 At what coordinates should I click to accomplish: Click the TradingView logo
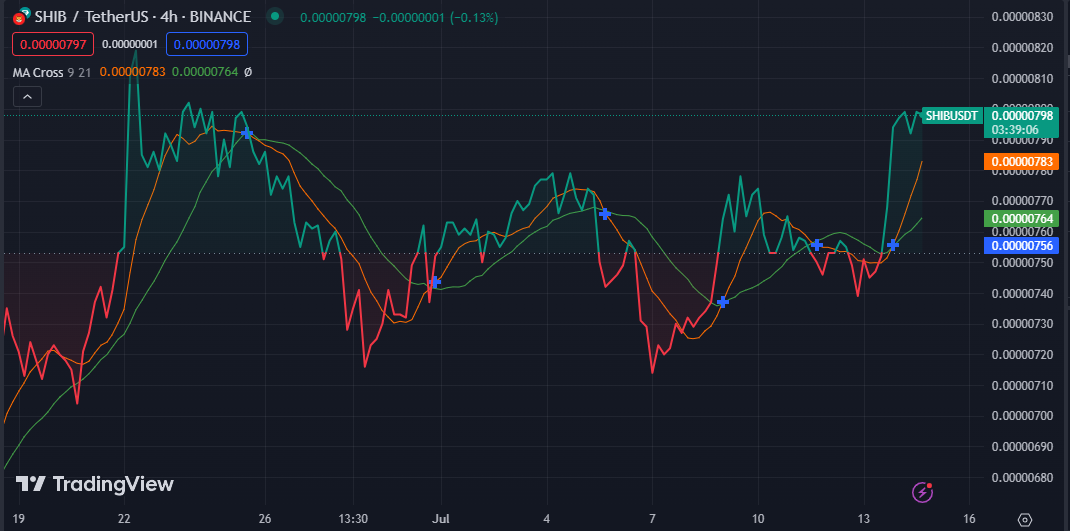click(95, 484)
